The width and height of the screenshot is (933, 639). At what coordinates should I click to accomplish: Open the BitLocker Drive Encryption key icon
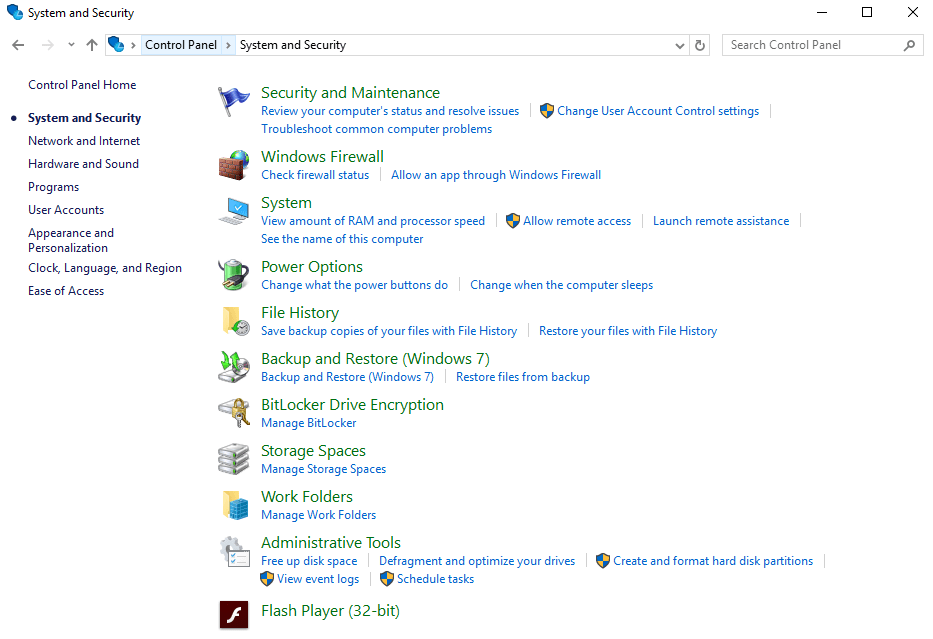point(234,413)
